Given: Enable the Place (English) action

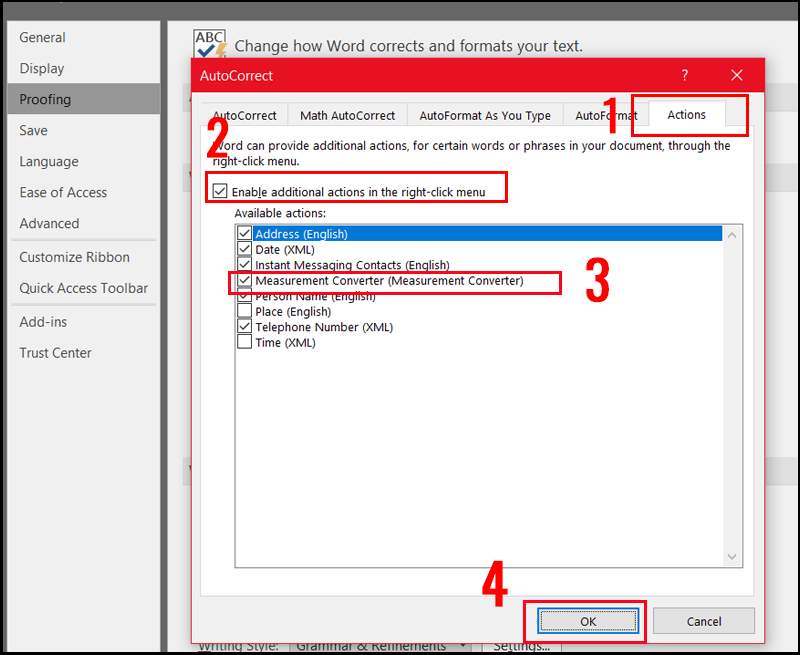Looking at the screenshot, I should tap(244, 311).
